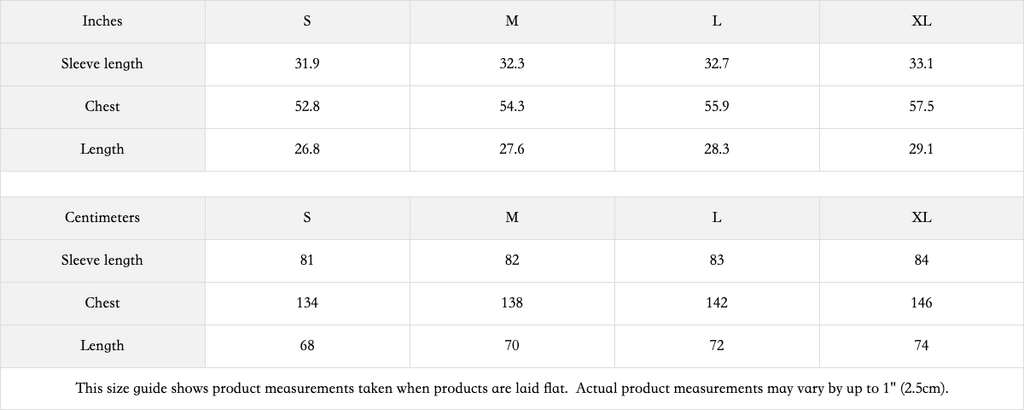
Task: Click the Inches header cell
Action: click(102, 21)
